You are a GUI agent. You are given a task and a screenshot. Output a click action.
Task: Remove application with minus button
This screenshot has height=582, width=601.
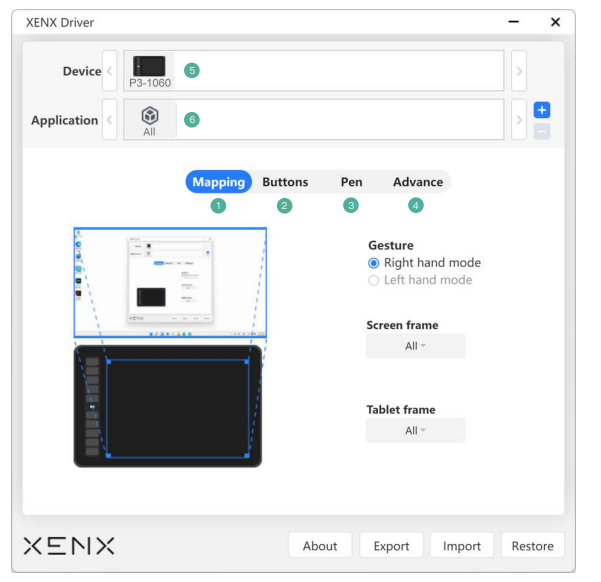point(542,132)
